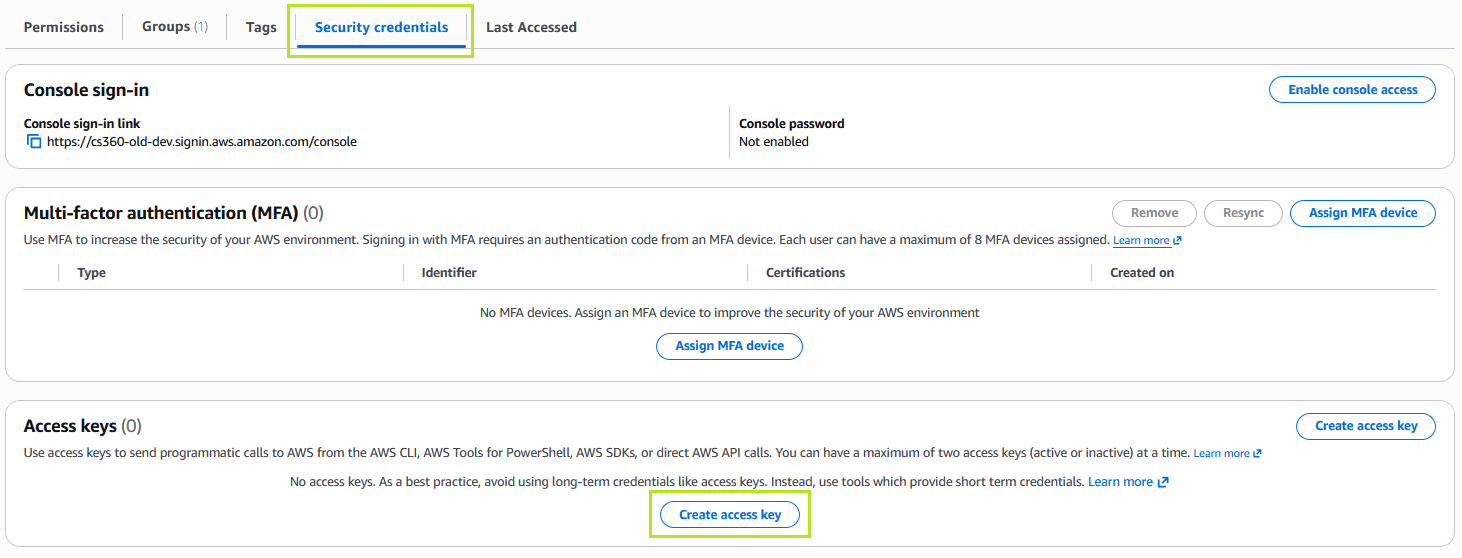
Task: Click centered Assign MFA device button
Action: tap(729, 346)
